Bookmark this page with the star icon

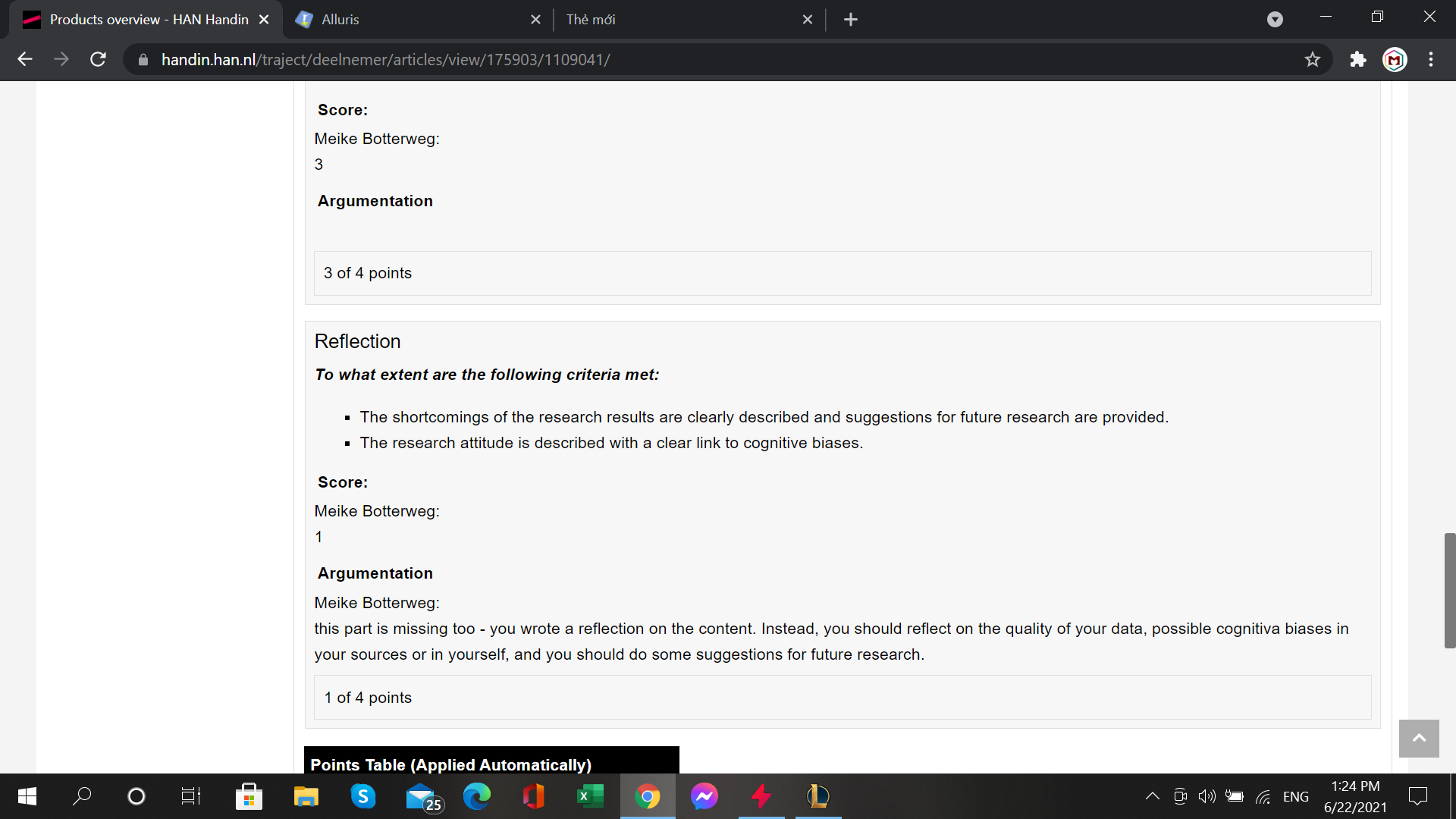(1313, 59)
